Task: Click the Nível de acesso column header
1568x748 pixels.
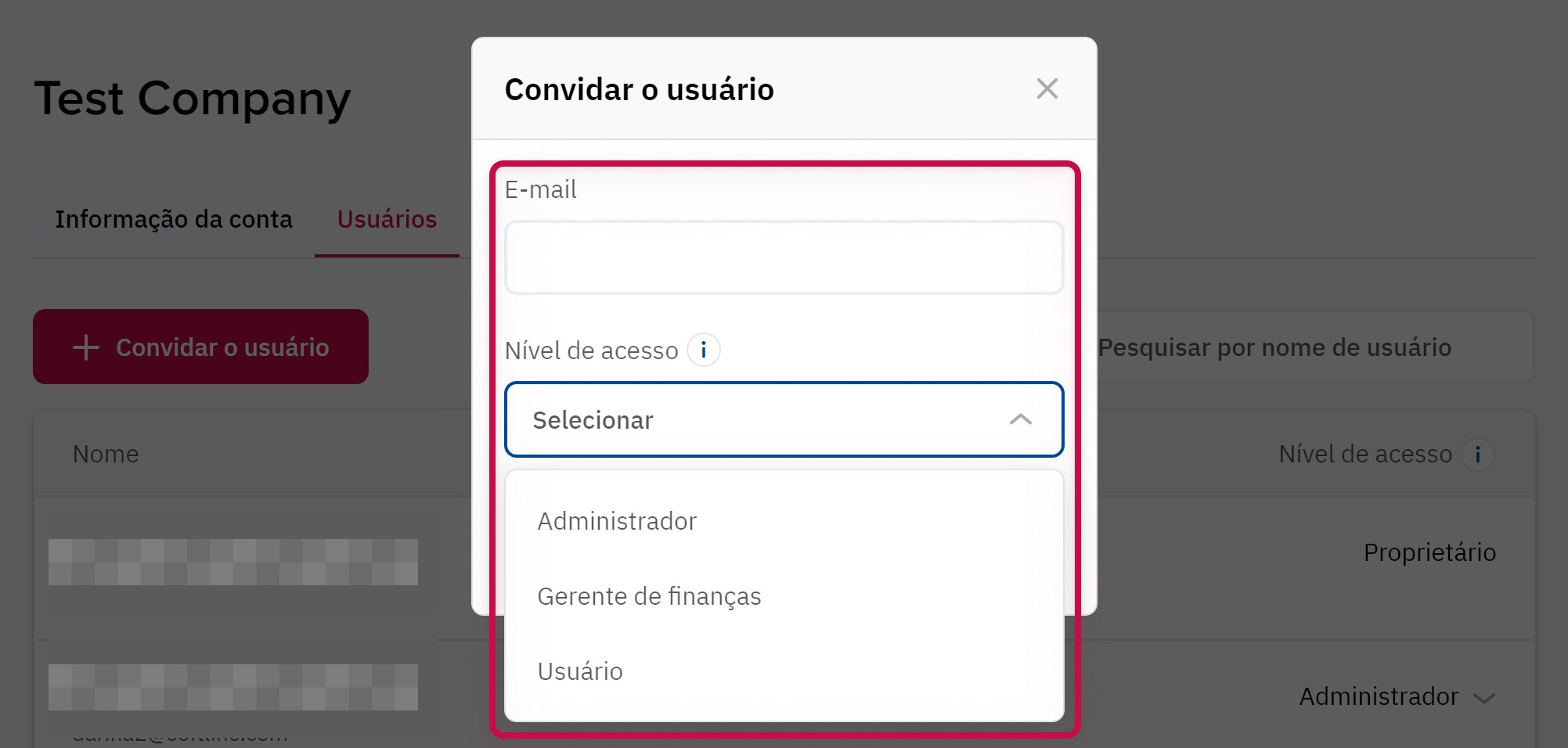Action: point(1364,455)
